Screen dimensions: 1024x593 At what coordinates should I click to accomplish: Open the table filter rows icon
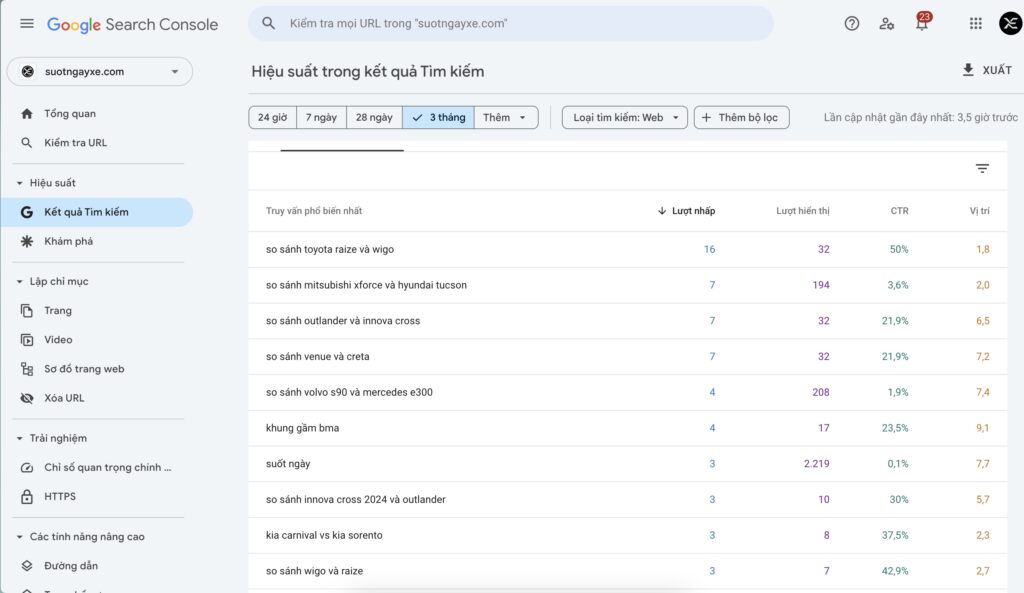(982, 168)
